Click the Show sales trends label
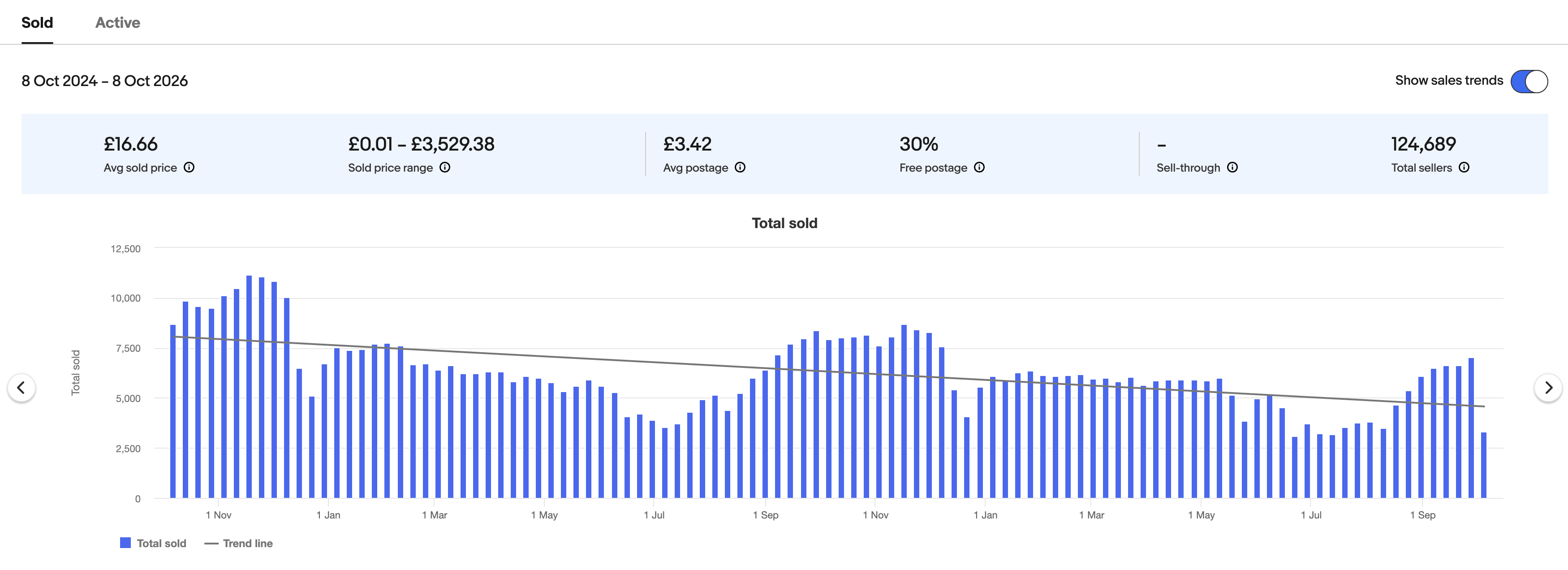The width and height of the screenshot is (1568, 570). 1449,80
